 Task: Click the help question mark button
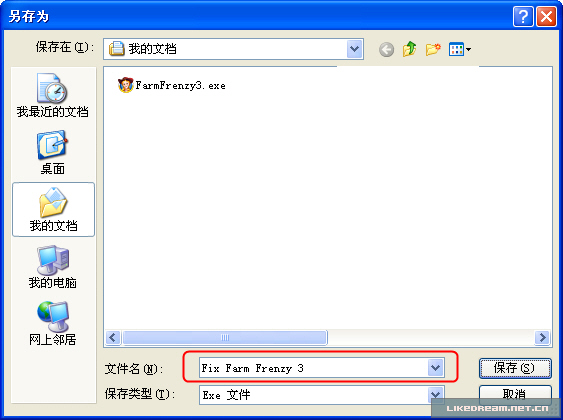pyautogui.click(x=523, y=17)
